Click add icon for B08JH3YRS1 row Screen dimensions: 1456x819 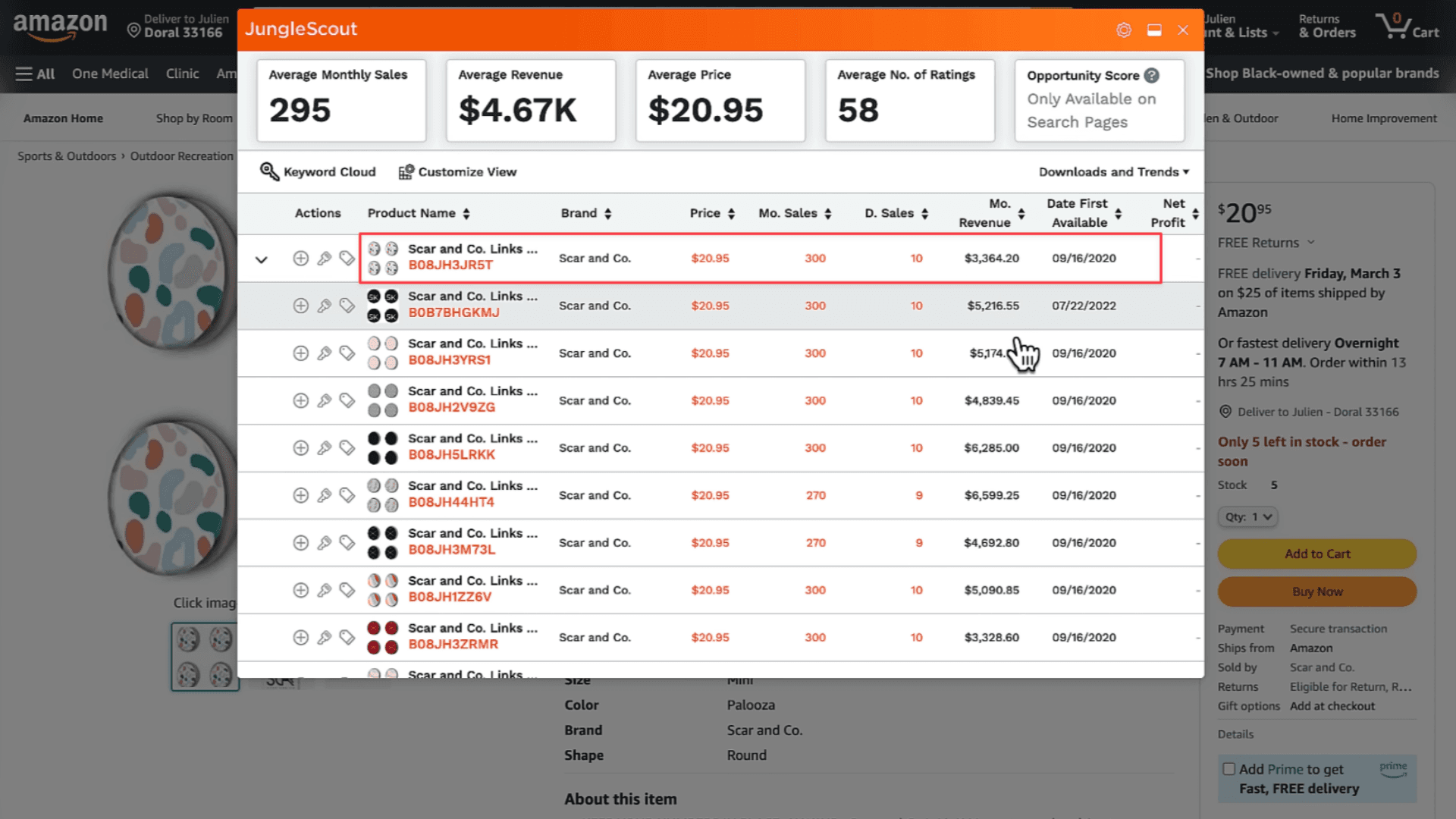301,353
